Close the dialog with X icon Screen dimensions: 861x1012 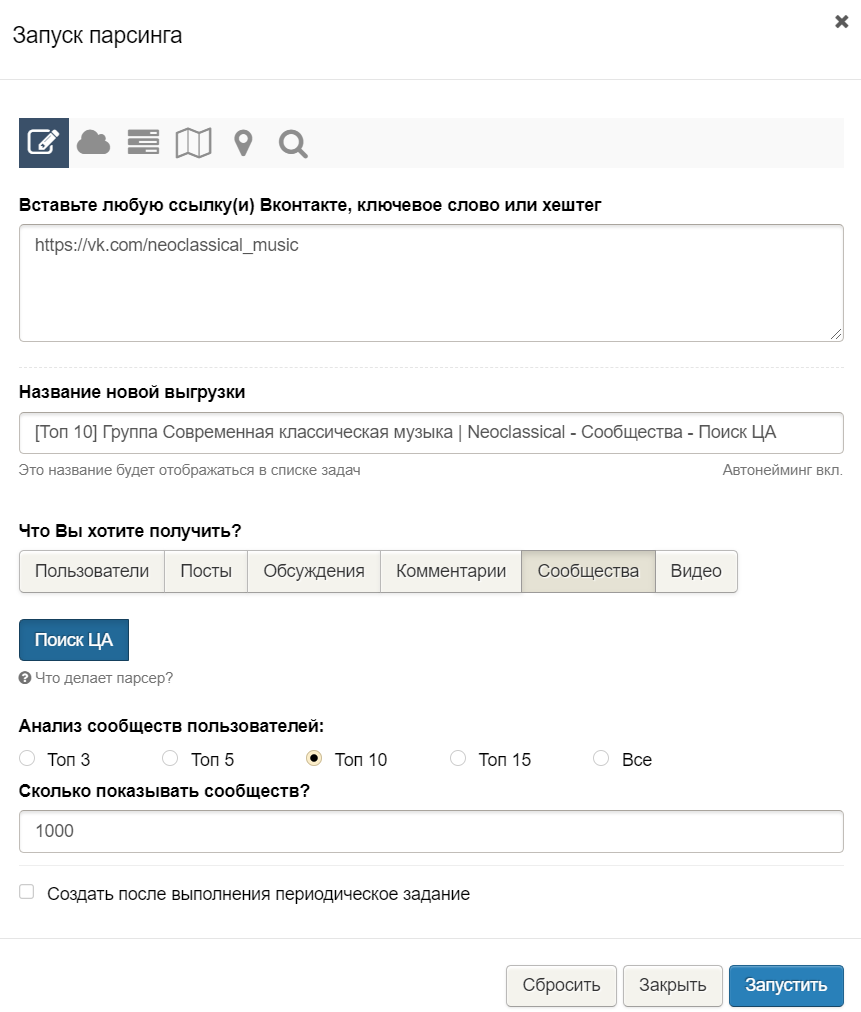pos(841,22)
